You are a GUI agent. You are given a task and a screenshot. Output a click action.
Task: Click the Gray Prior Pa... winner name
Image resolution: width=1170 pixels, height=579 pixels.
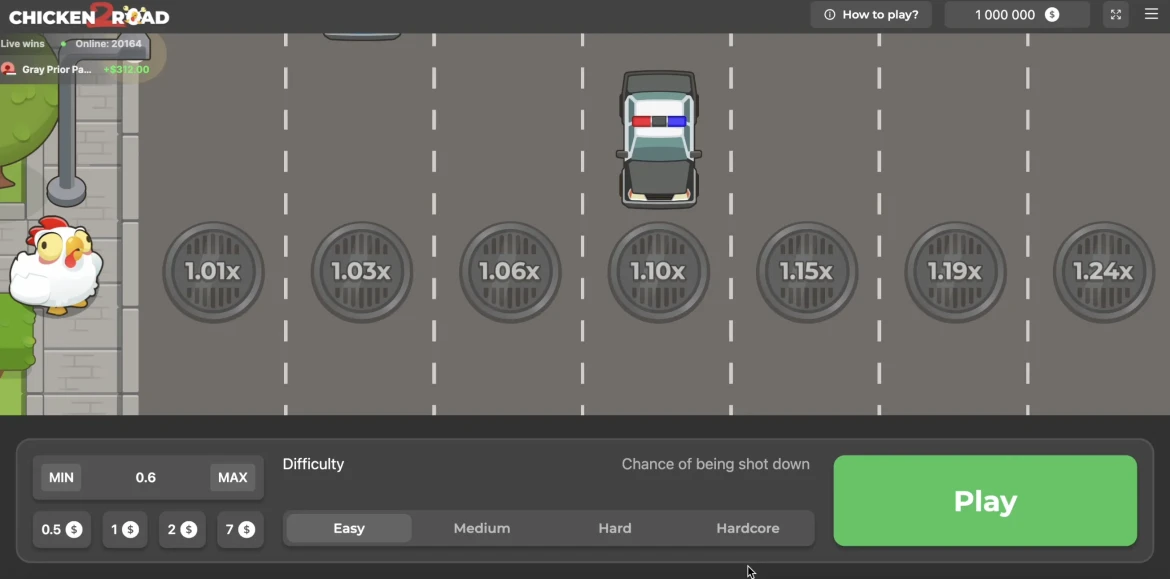point(57,69)
